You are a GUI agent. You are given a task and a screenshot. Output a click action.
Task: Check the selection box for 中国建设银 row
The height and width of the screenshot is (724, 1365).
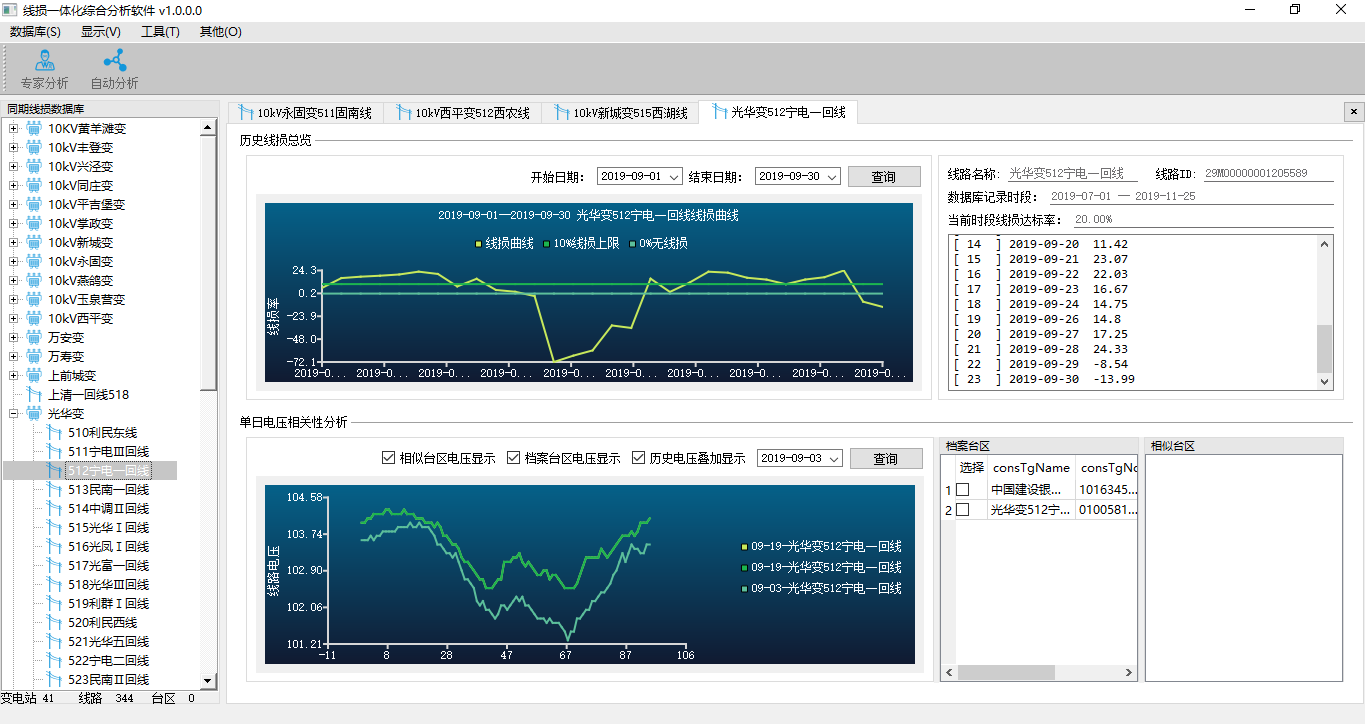[962, 489]
